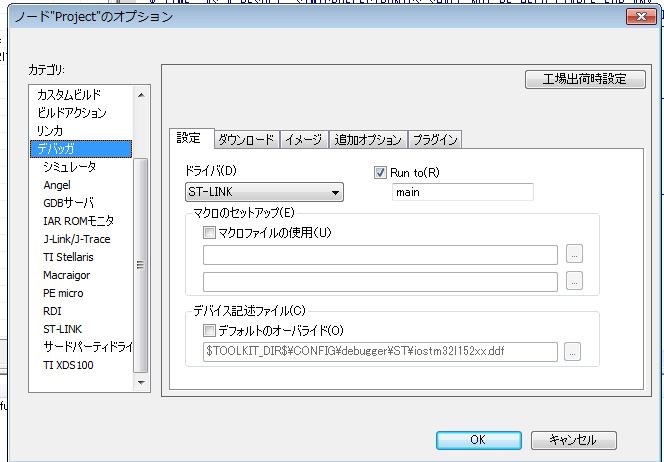Toggle the Run to(R) checkbox
664x462 pixels.
point(380,173)
